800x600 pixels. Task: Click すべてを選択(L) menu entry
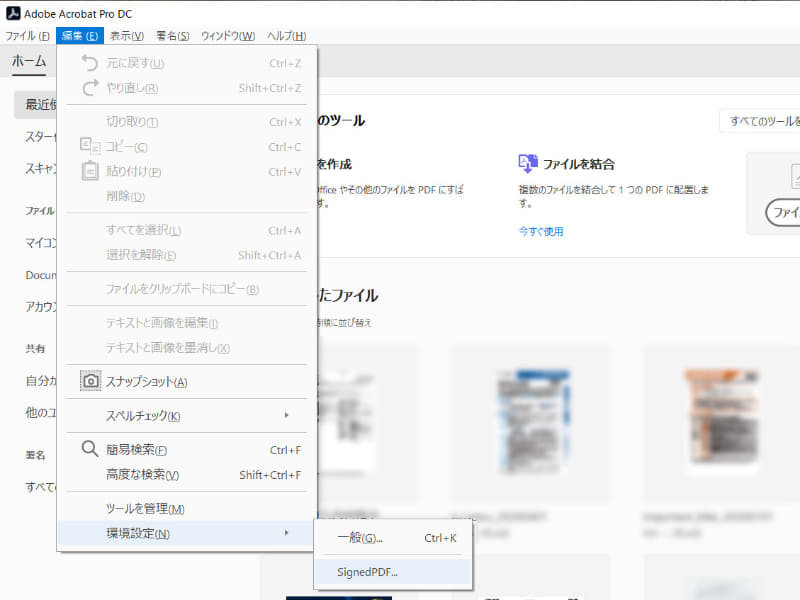pyautogui.click(x=186, y=230)
